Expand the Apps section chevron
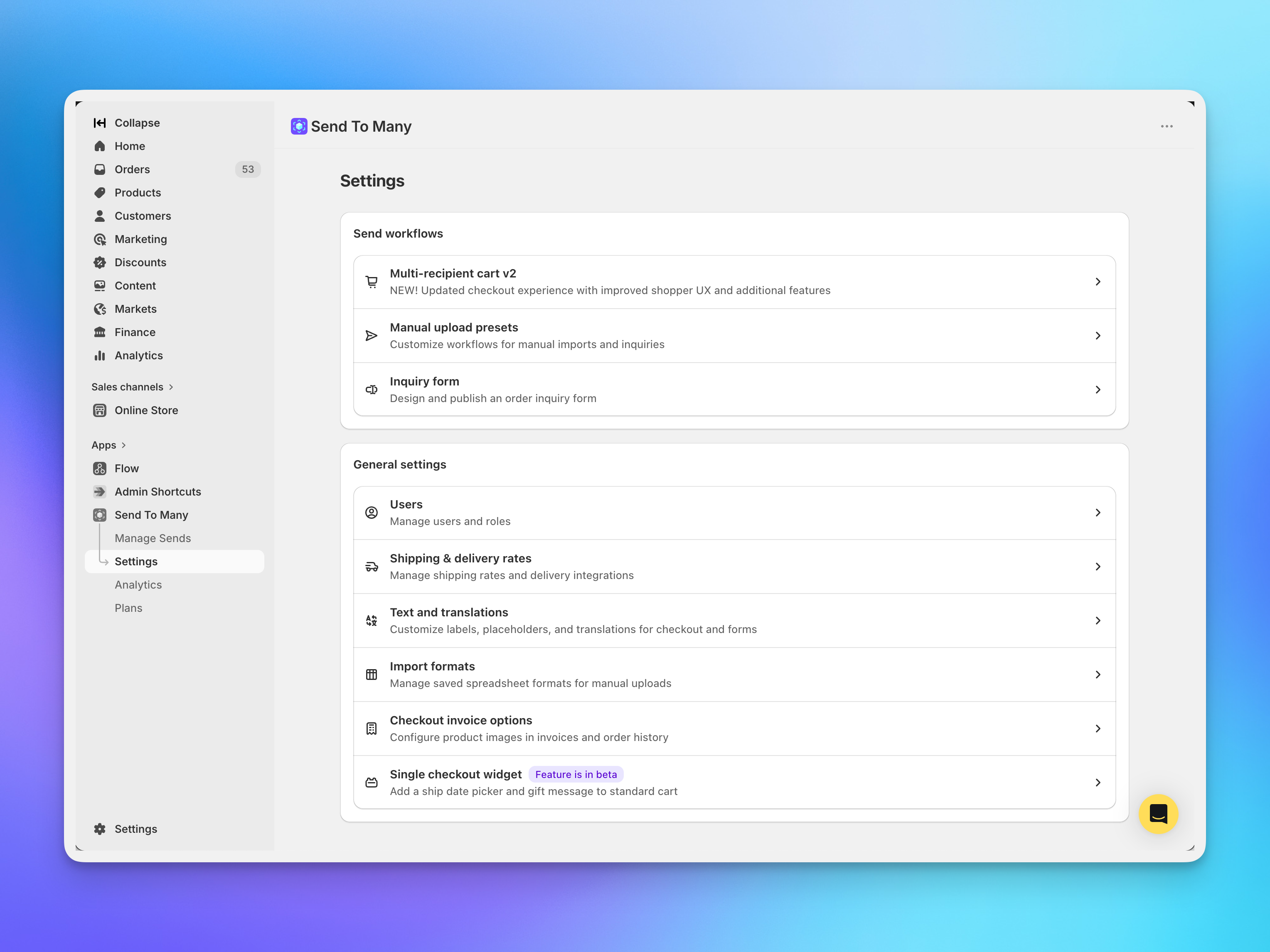The width and height of the screenshot is (1270, 952). click(x=123, y=445)
